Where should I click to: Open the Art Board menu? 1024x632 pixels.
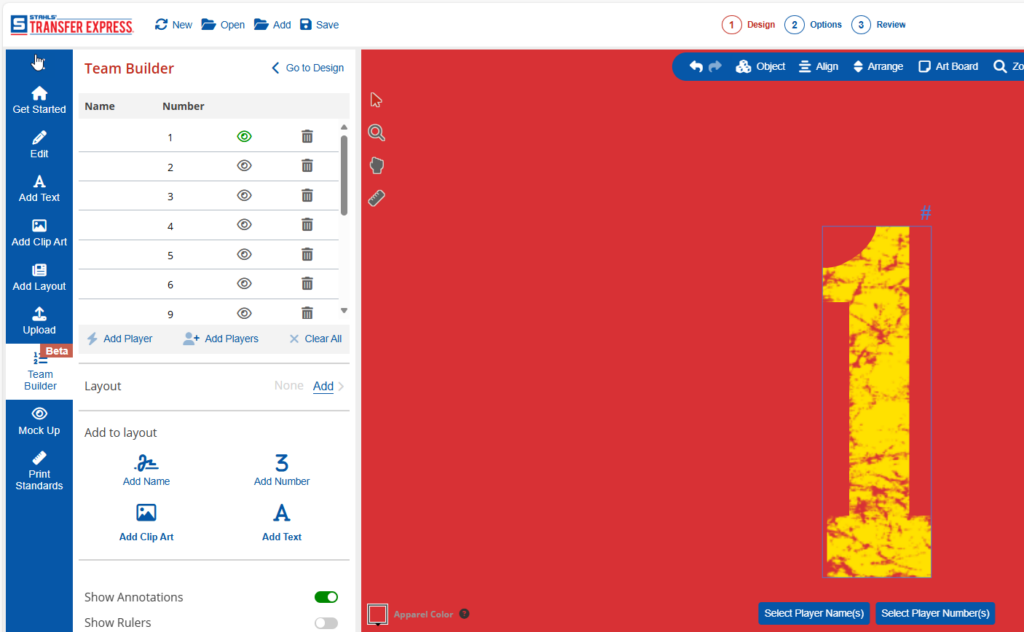(x=948, y=67)
